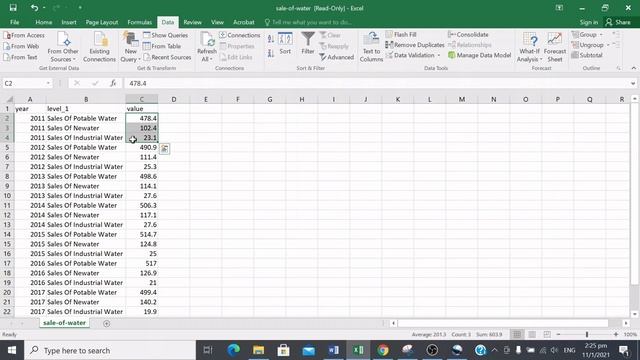Click the Connections button
Viewport: 640px width, 360px height.
pos(240,36)
